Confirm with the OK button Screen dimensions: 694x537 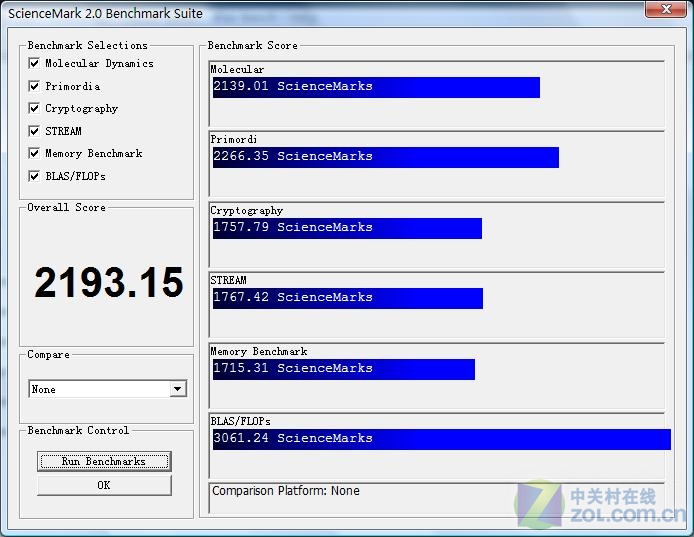pos(104,485)
